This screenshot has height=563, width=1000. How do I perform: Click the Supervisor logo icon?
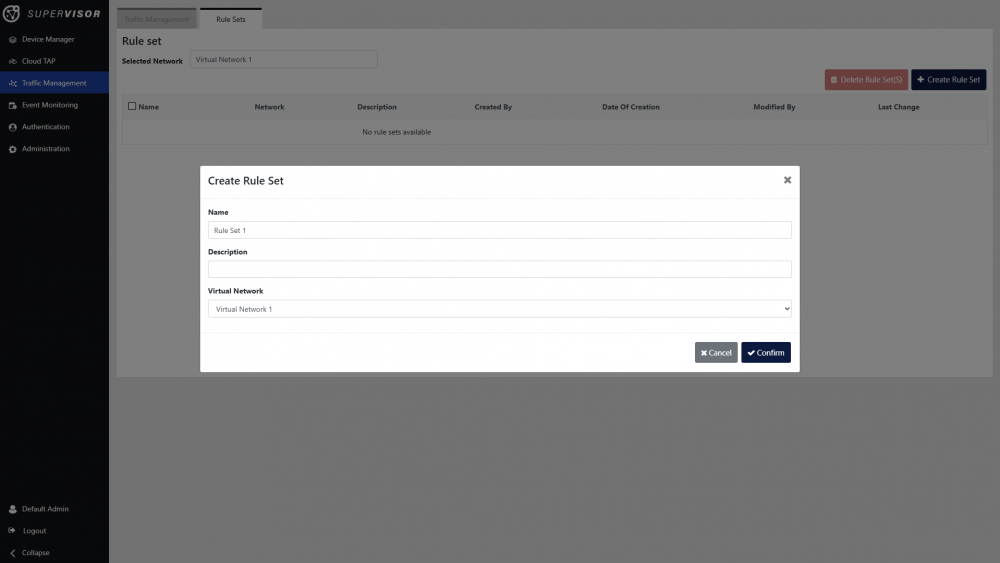(13, 14)
